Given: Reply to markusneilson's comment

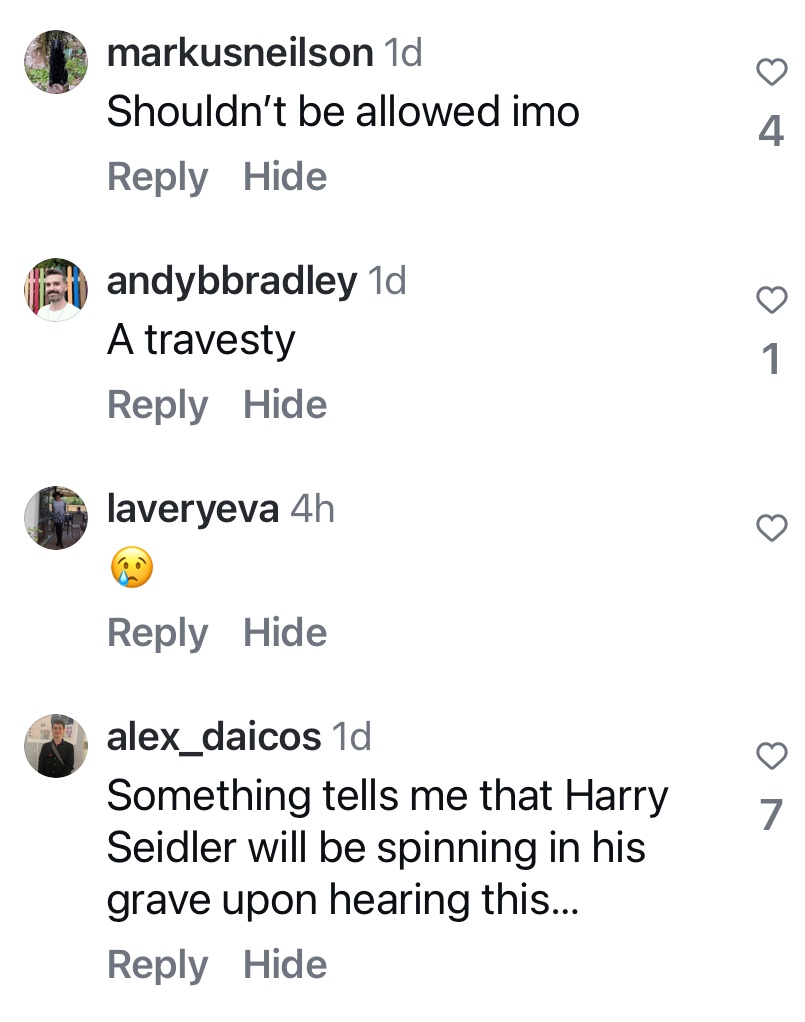Looking at the screenshot, I should click(x=157, y=177).
